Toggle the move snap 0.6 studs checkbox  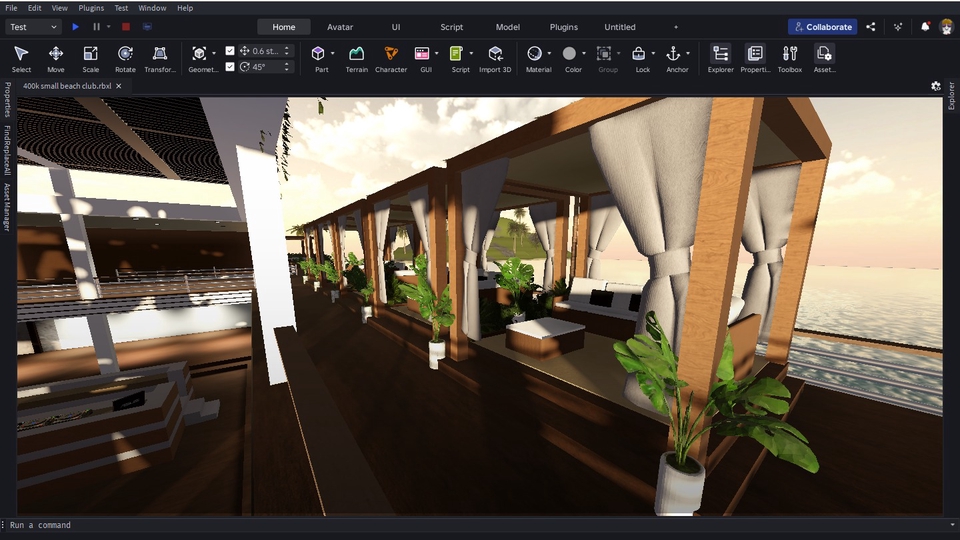pyautogui.click(x=231, y=51)
